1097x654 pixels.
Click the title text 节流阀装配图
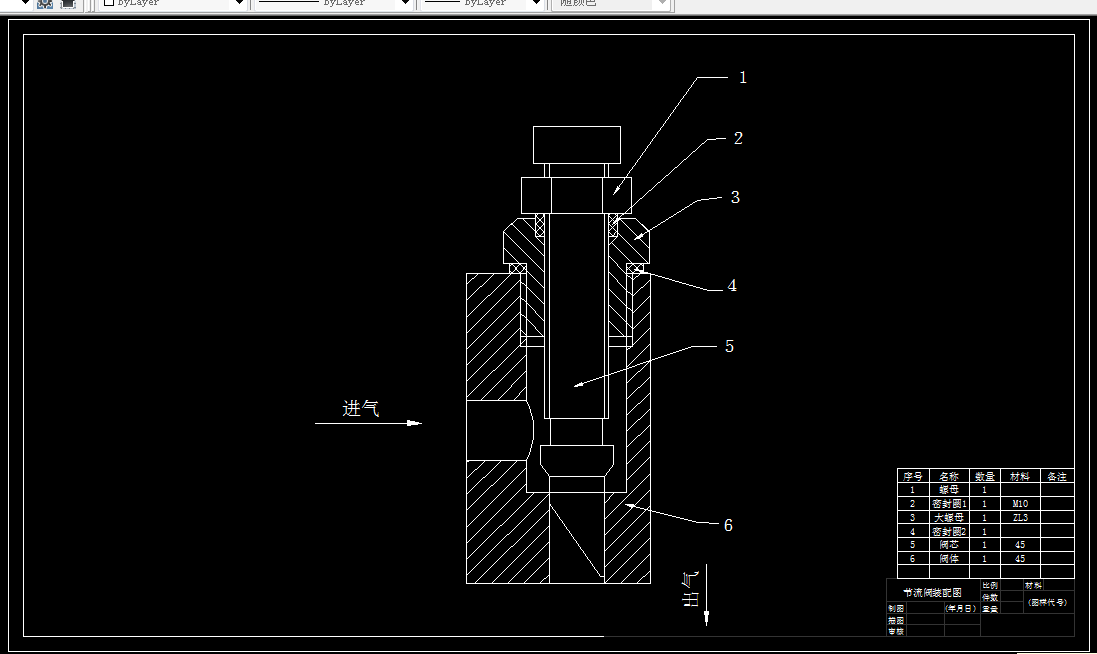933,592
